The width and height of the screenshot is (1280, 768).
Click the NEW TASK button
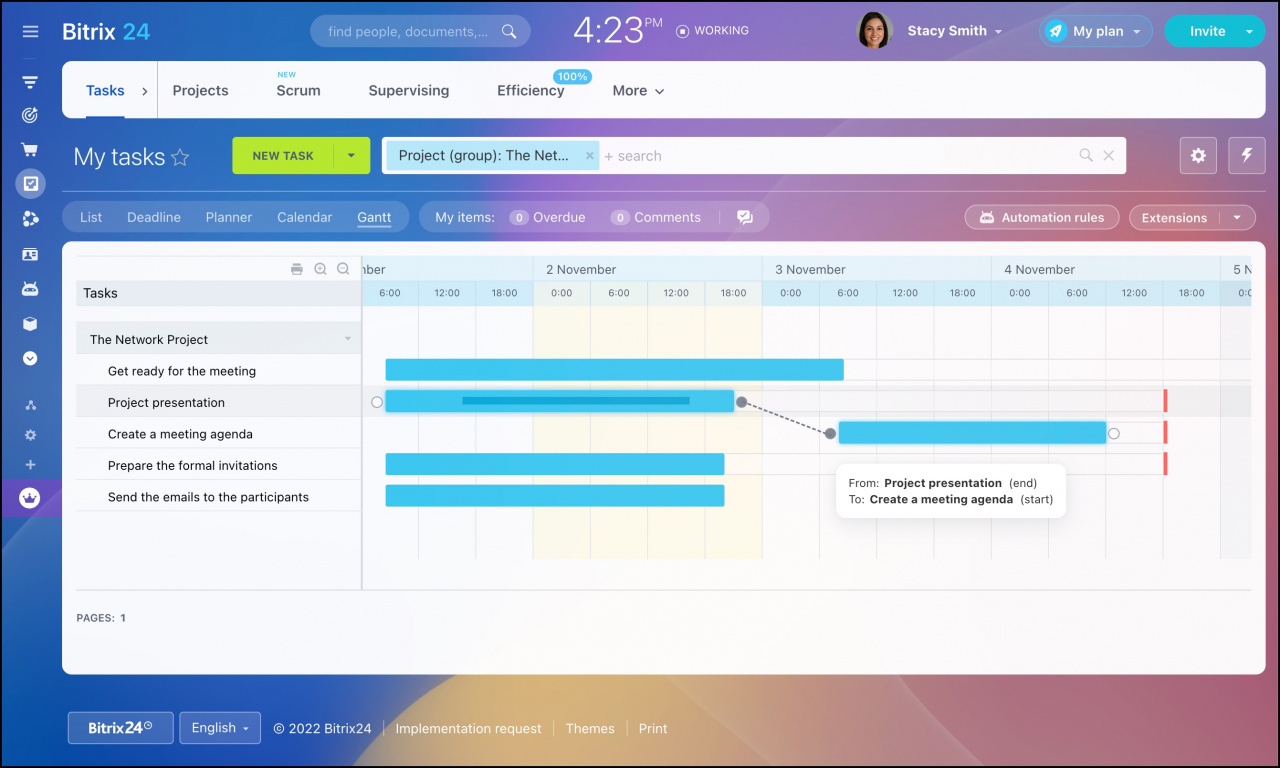pyautogui.click(x=283, y=156)
